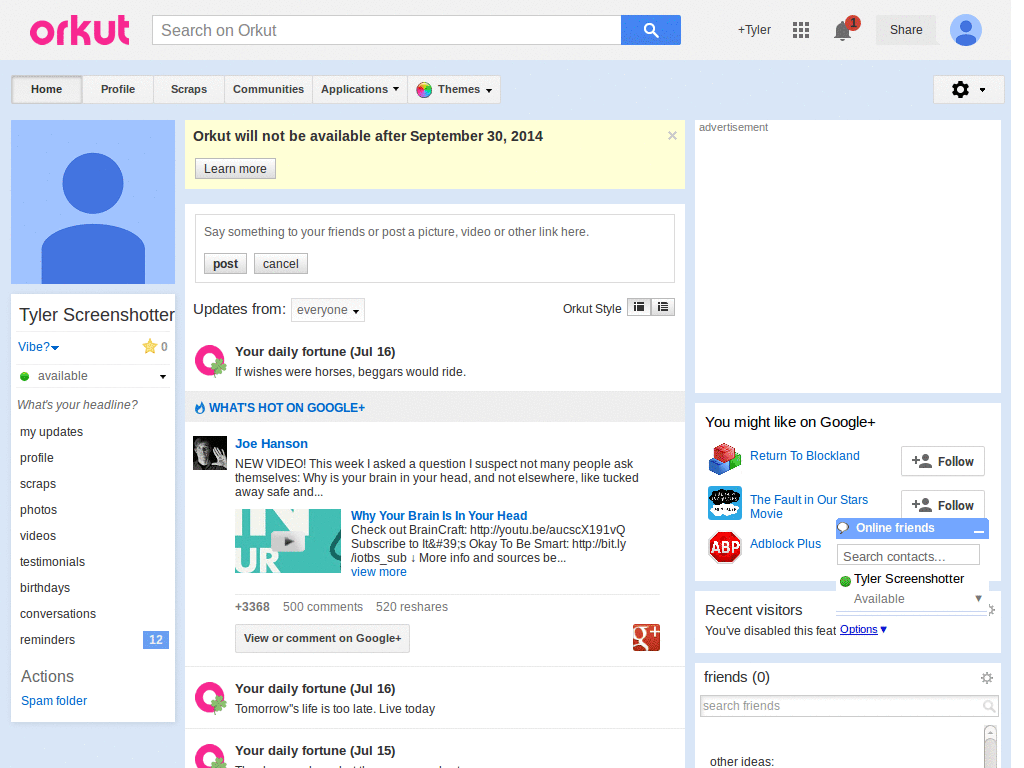Open my updates in sidebar
This screenshot has width=1024, height=768.
pos(52,432)
